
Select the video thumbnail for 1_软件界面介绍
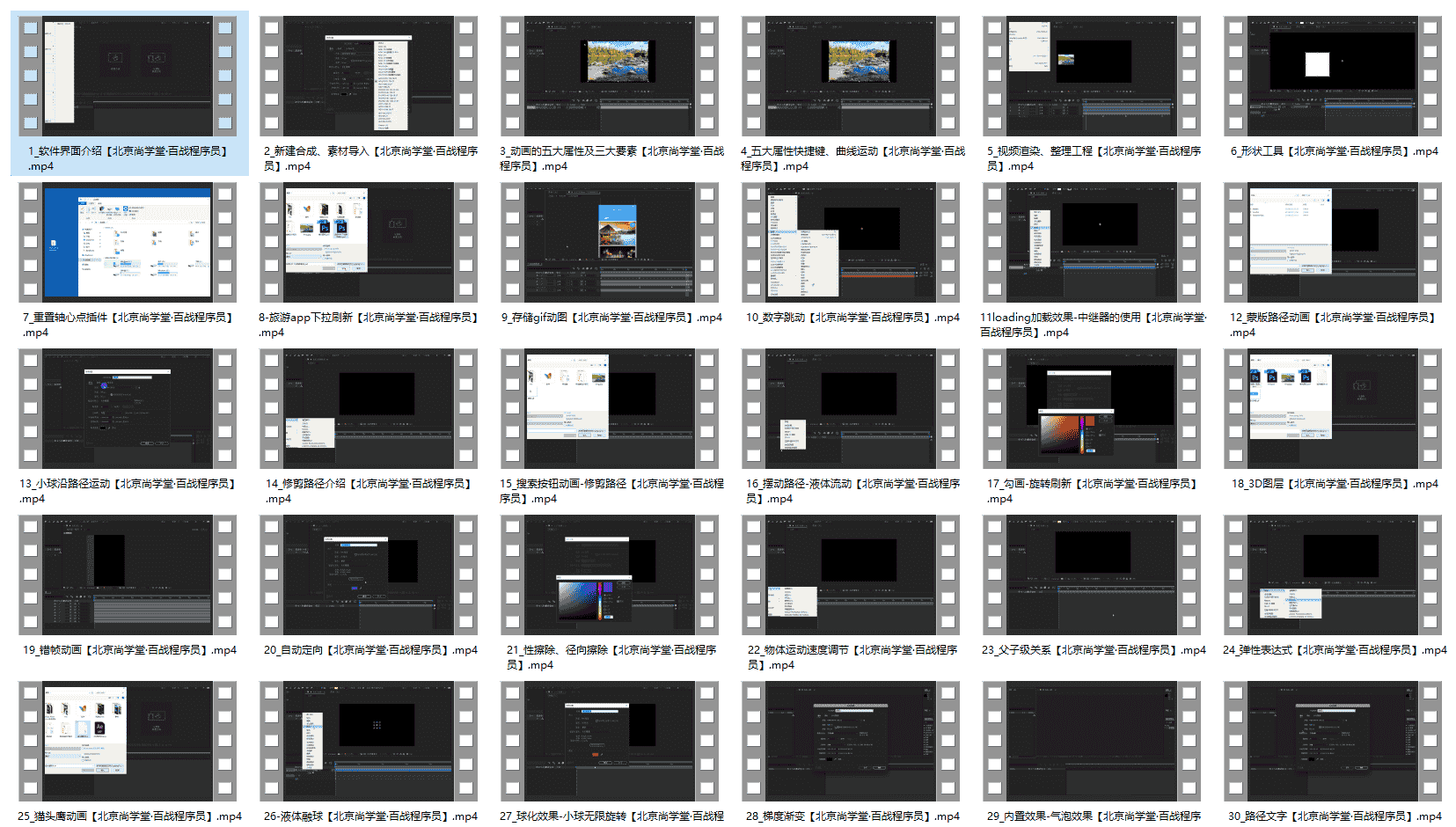click(128, 76)
